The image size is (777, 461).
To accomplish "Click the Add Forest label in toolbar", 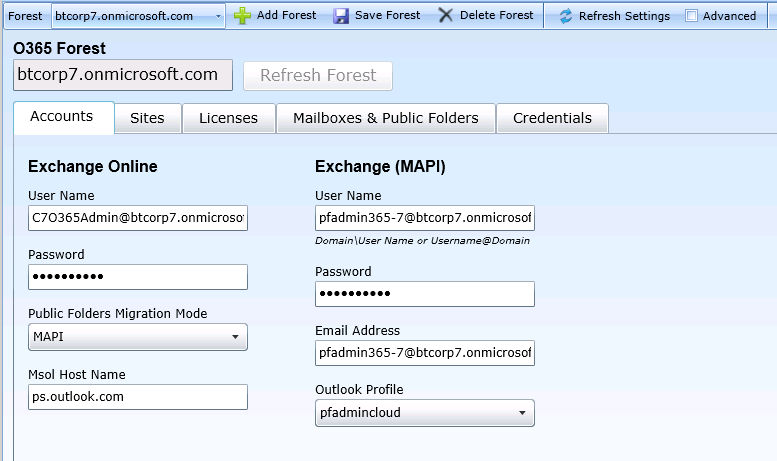I will click(286, 15).
